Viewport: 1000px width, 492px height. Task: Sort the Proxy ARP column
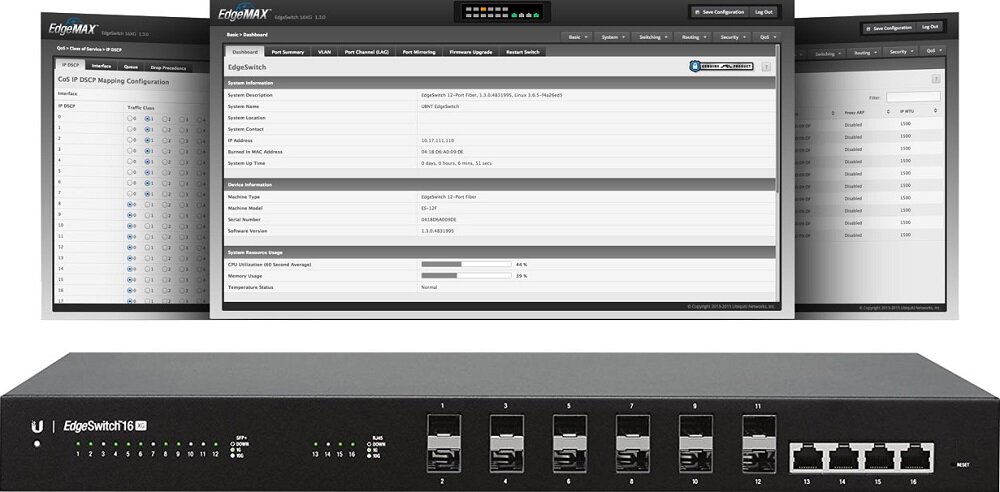(x=888, y=112)
